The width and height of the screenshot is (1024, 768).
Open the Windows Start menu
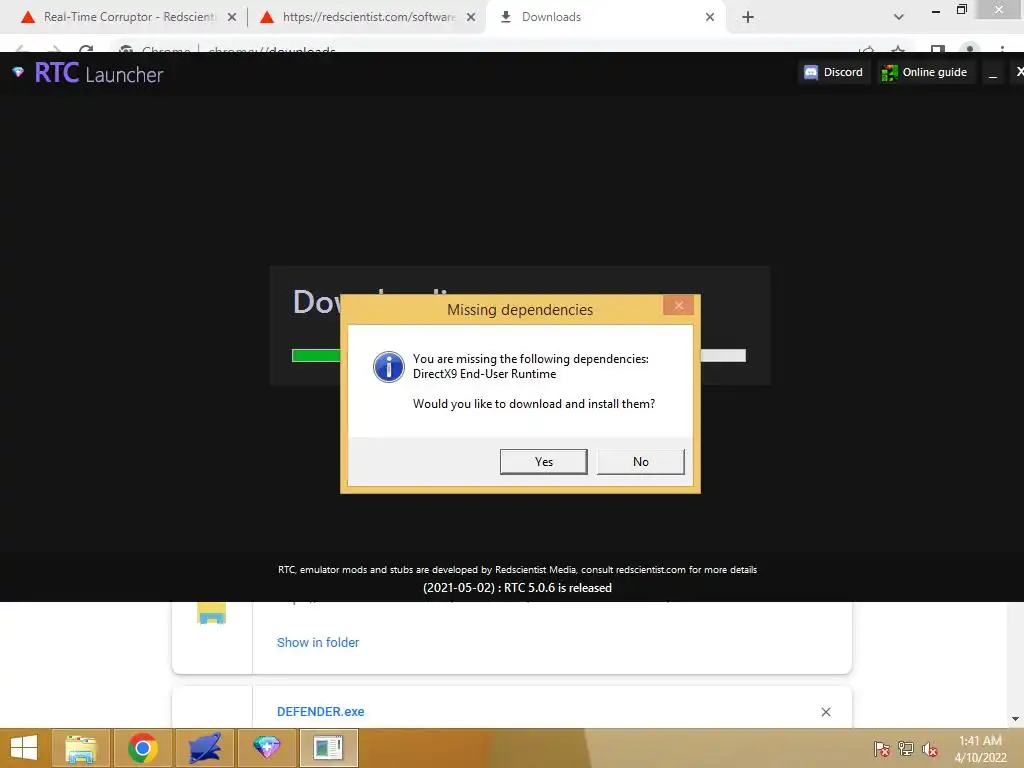(x=24, y=748)
